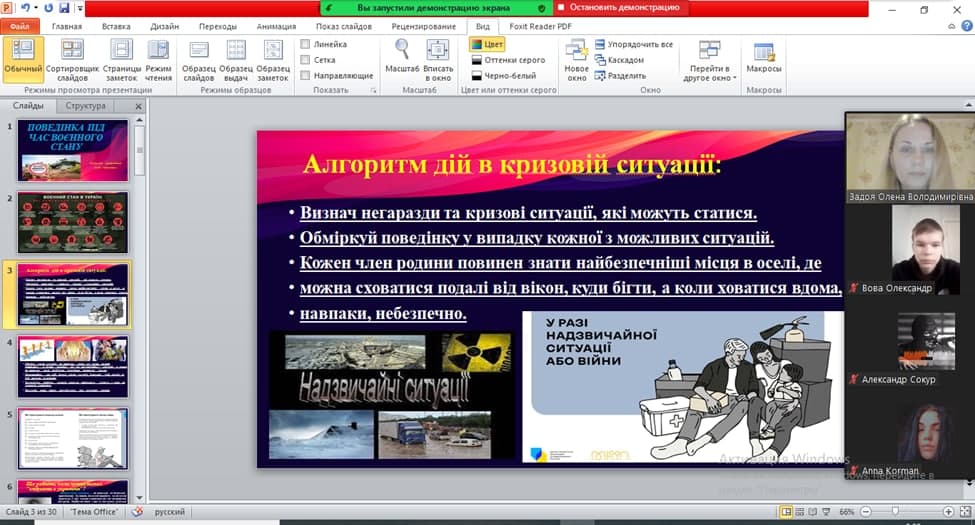Arrange windows with Каскадом
Image resolution: width=975 pixels, height=525 pixels.
(619, 60)
